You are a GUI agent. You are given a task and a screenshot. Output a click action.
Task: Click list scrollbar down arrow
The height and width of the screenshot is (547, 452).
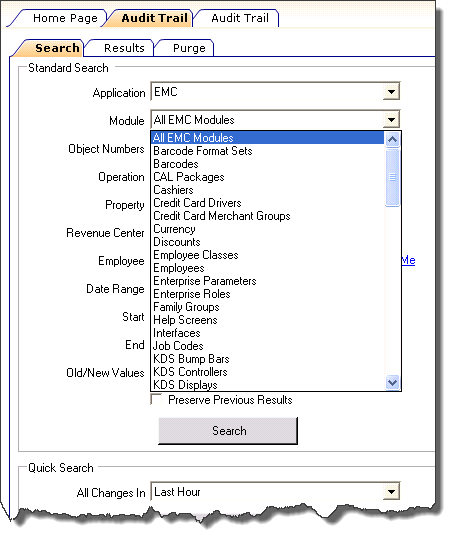(392, 382)
